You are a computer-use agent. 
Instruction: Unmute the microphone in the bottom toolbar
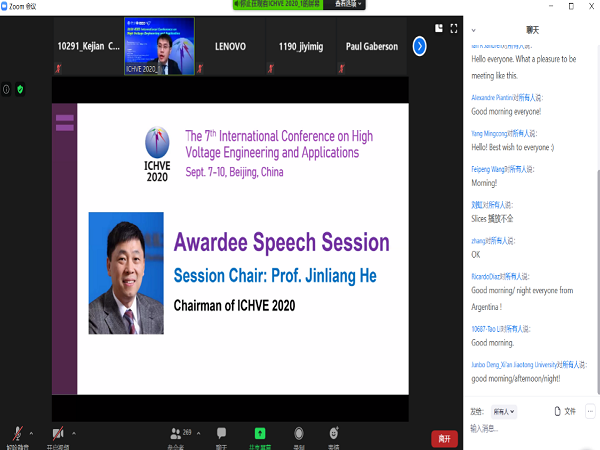[17, 432]
